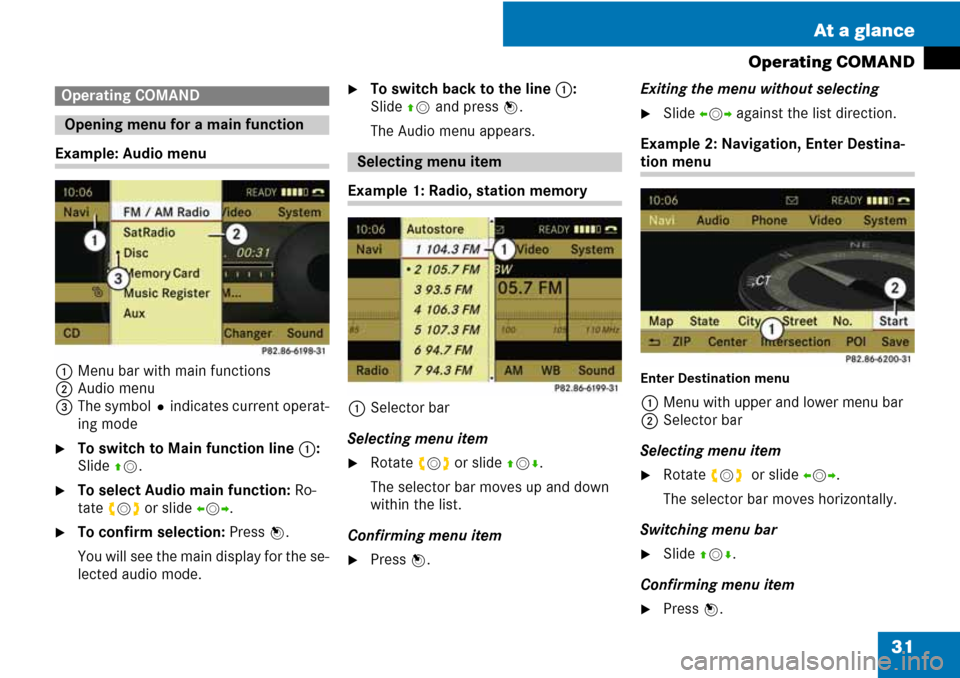Viewport: 960px width, 678px height.
Task: Select Center in lower destination menu bar
Action: click(x=727, y=342)
